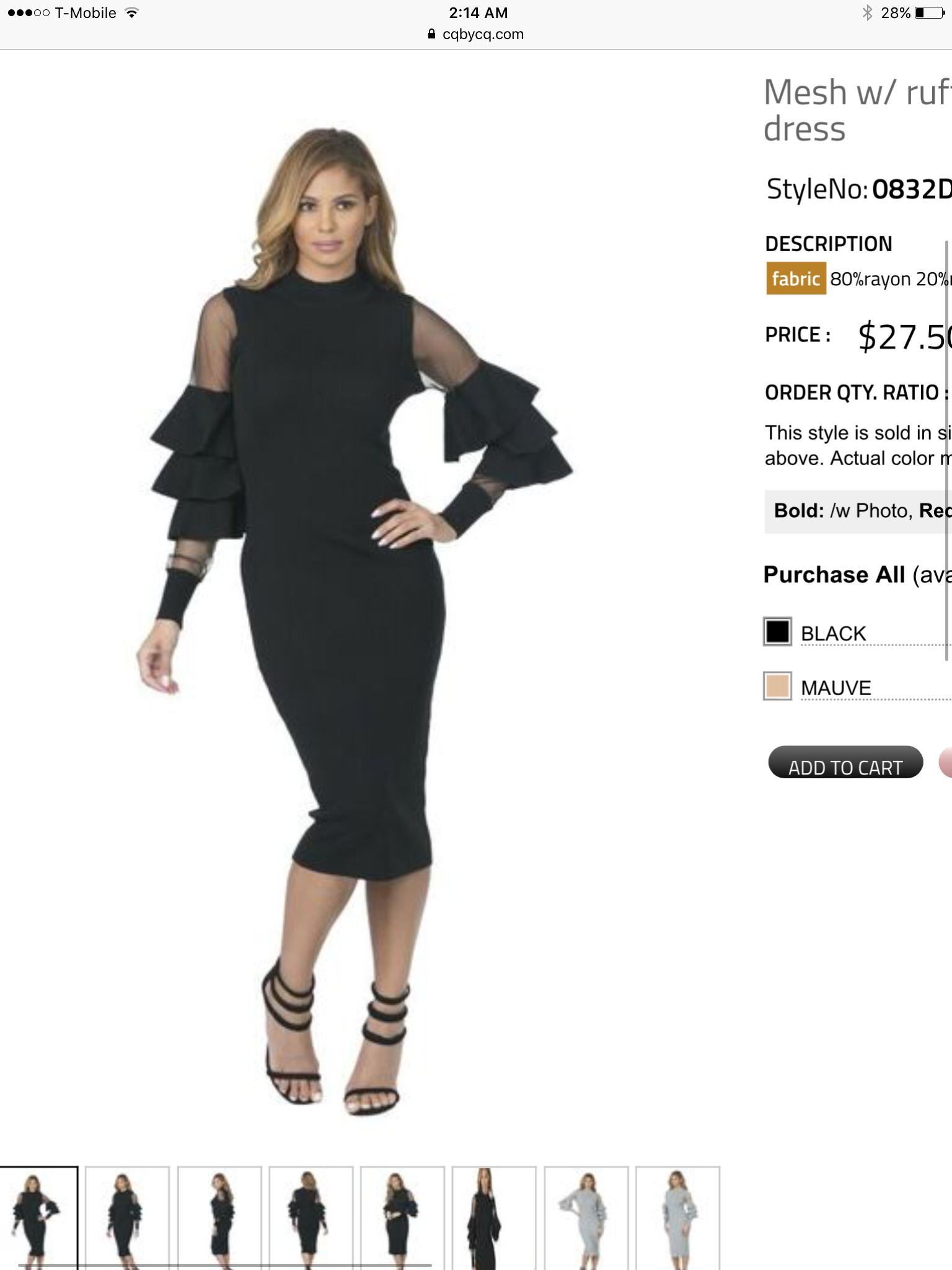Viewport: 952px width, 1270px height.
Task: Open fifth black dress thumbnail
Action: coord(402,1218)
